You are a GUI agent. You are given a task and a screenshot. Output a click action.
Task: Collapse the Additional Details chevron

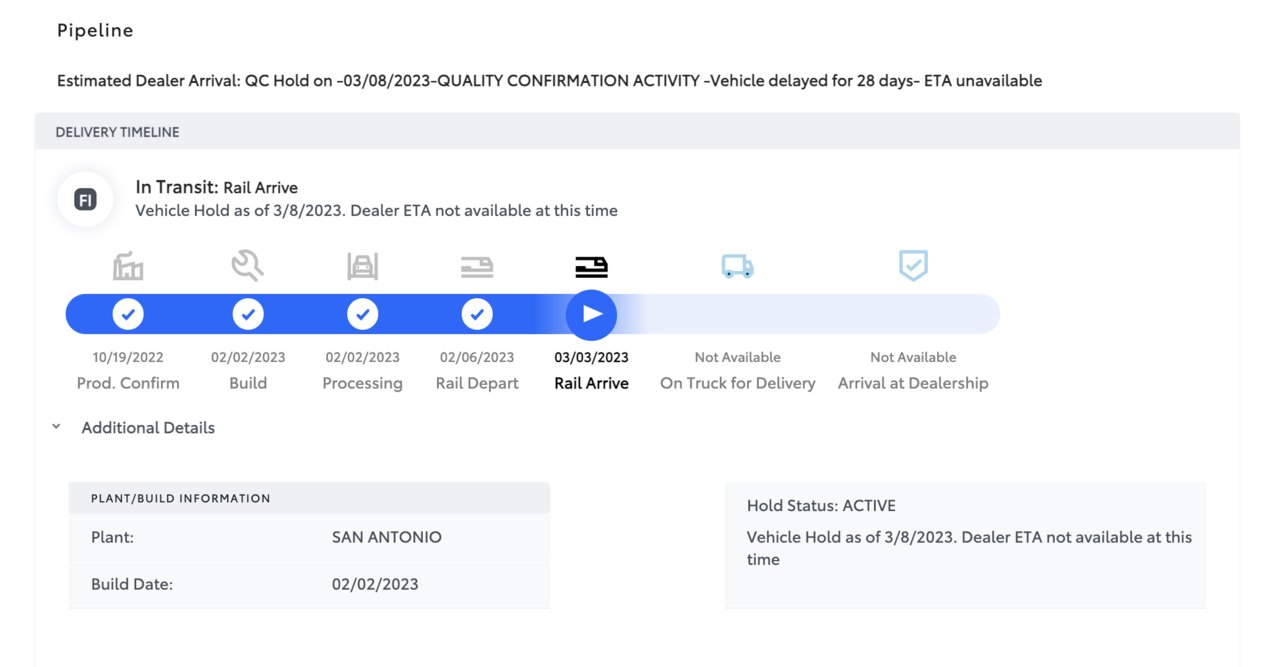pyautogui.click(x=57, y=427)
